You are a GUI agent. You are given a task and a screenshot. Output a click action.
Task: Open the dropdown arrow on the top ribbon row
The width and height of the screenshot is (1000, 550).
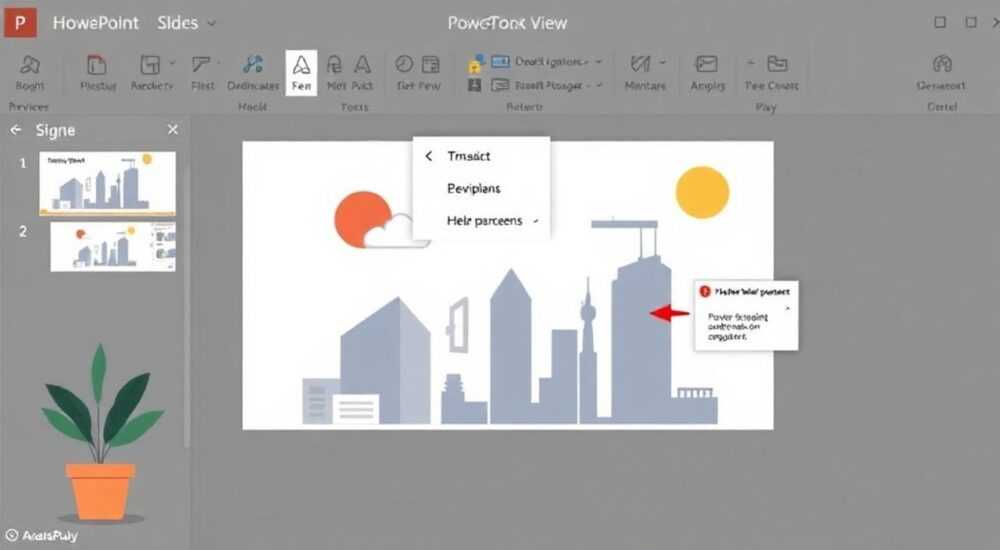(x=598, y=62)
